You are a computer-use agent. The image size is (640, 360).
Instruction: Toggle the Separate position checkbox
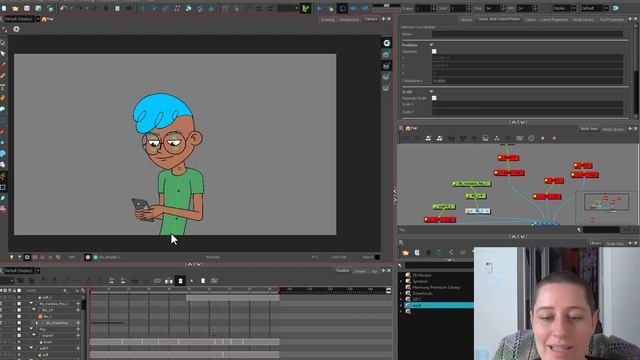(x=434, y=51)
